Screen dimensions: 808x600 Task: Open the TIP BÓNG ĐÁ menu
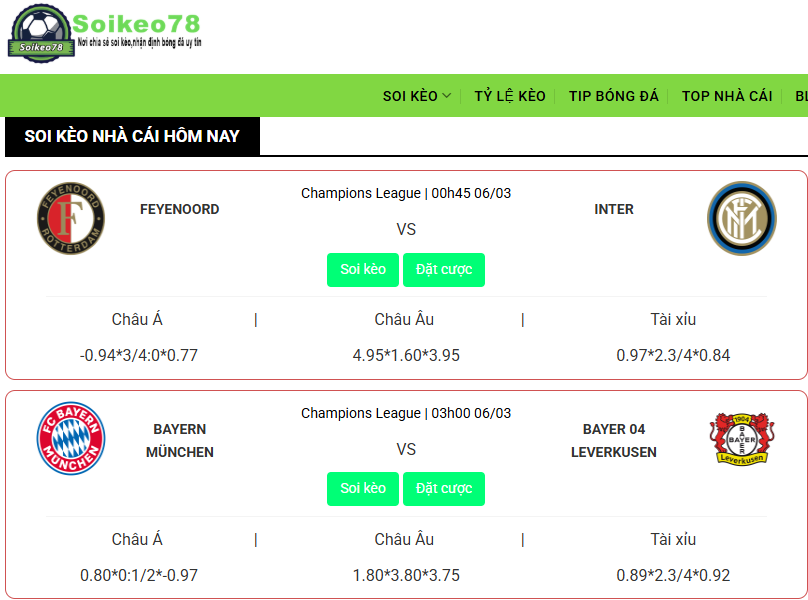[614, 96]
